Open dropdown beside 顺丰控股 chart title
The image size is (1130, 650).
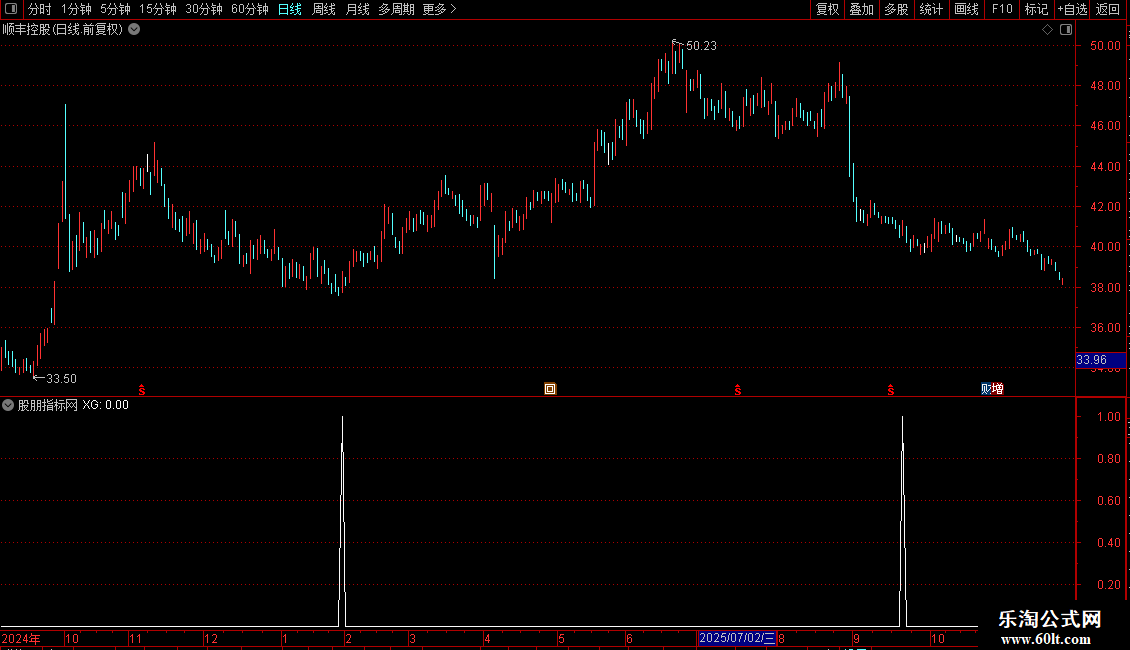click(x=134, y=30)
